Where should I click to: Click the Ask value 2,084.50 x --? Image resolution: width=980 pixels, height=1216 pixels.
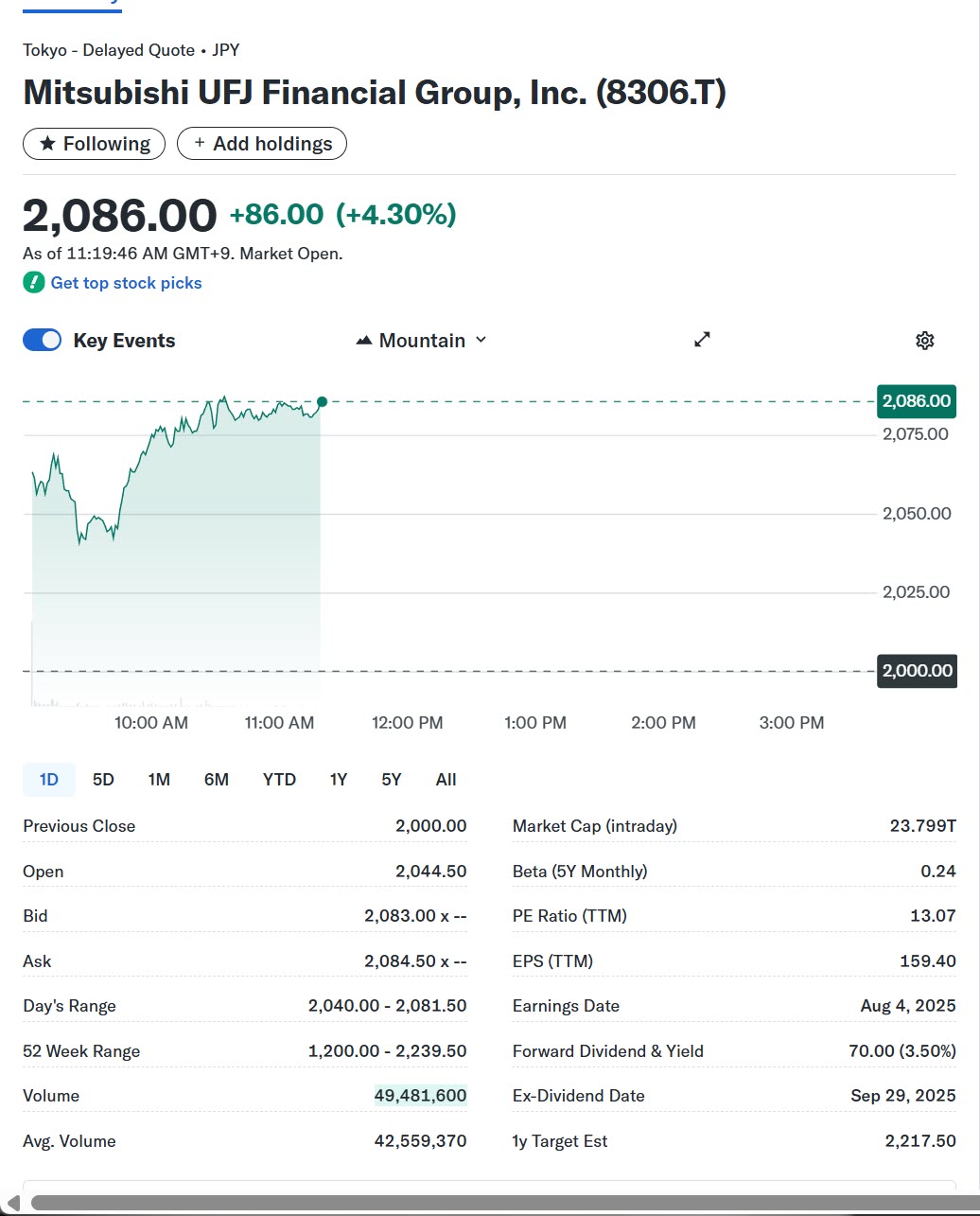(x=415, y=961)
